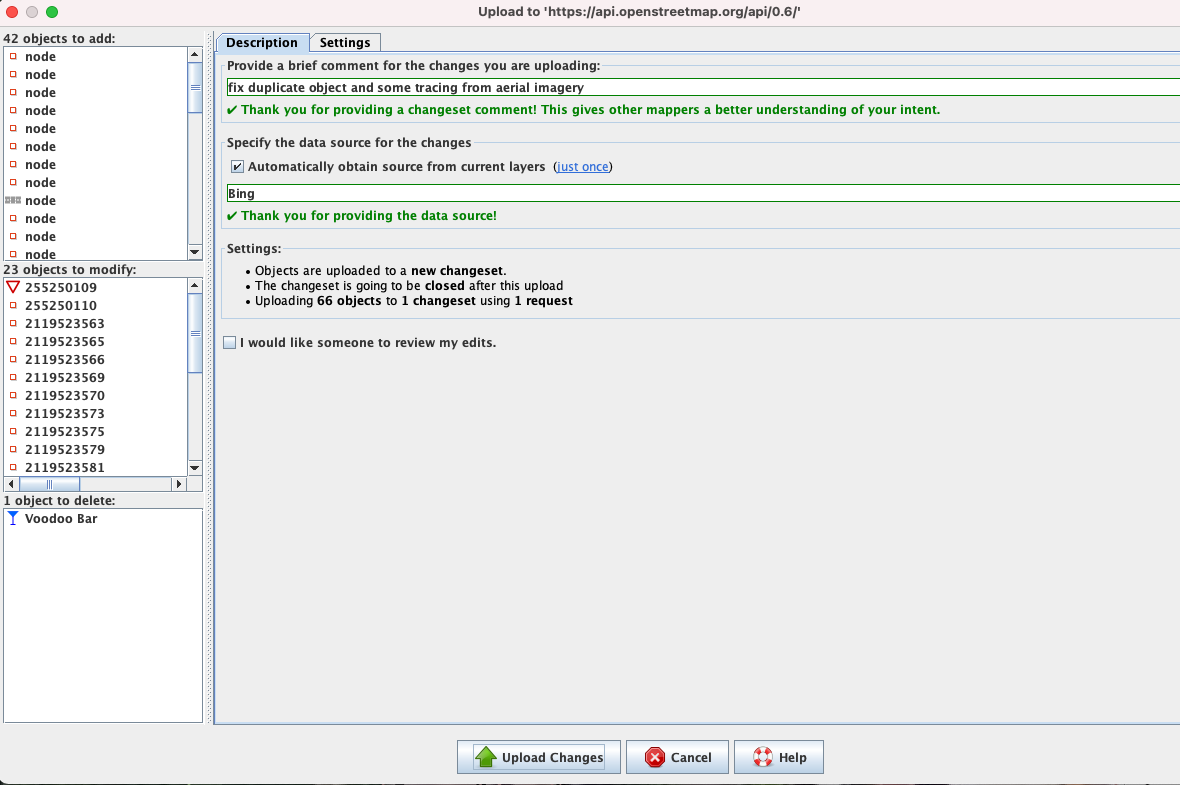Image resolution: width=1180 pixels, height=785 pixels.
Task: Click the green Upload Changes arrow icon
Action: (x=485, y=757)
